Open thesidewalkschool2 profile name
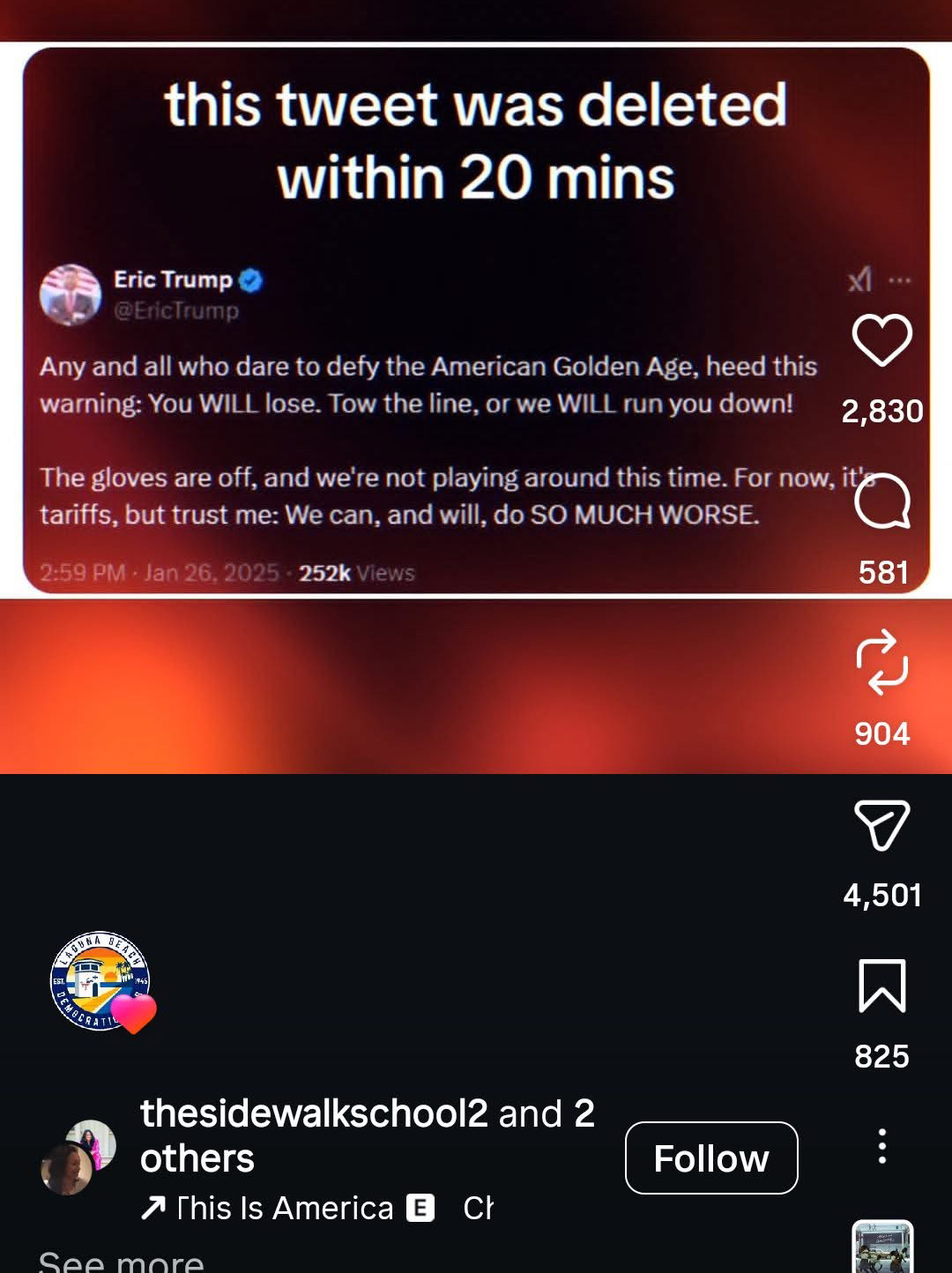This screenshot has width=952, height=1273. (x=314, y=1113)
